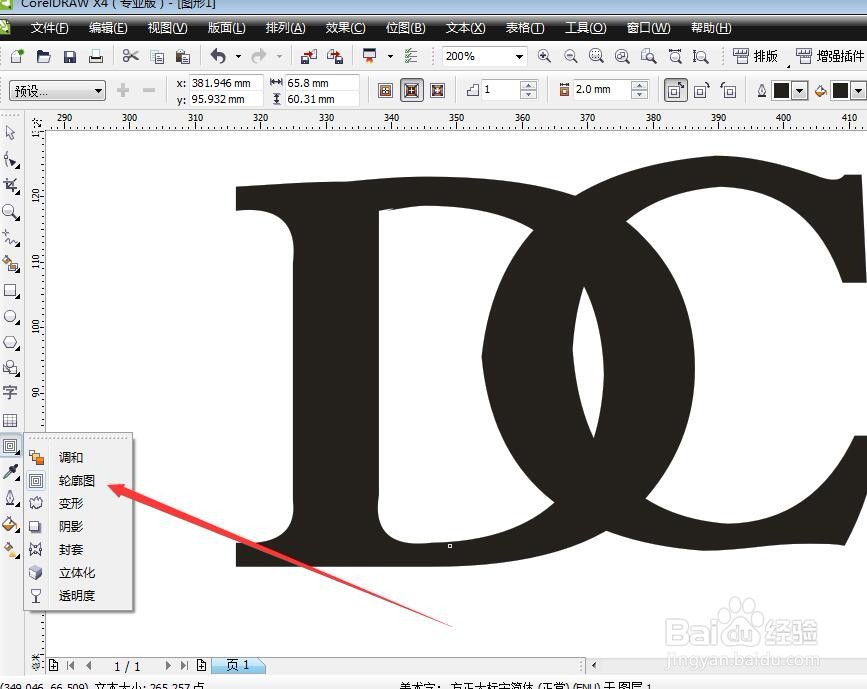Image resolution: width=867 pixels, height=689 pixels.
Task: Click the New document icon
Action: coord(17,56)
